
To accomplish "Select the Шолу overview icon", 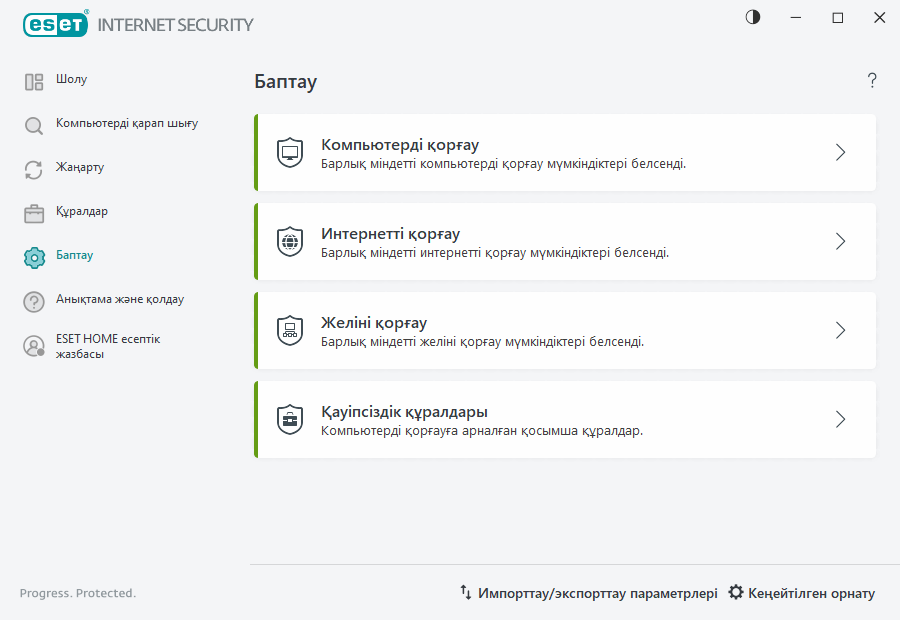I will 33,79.
